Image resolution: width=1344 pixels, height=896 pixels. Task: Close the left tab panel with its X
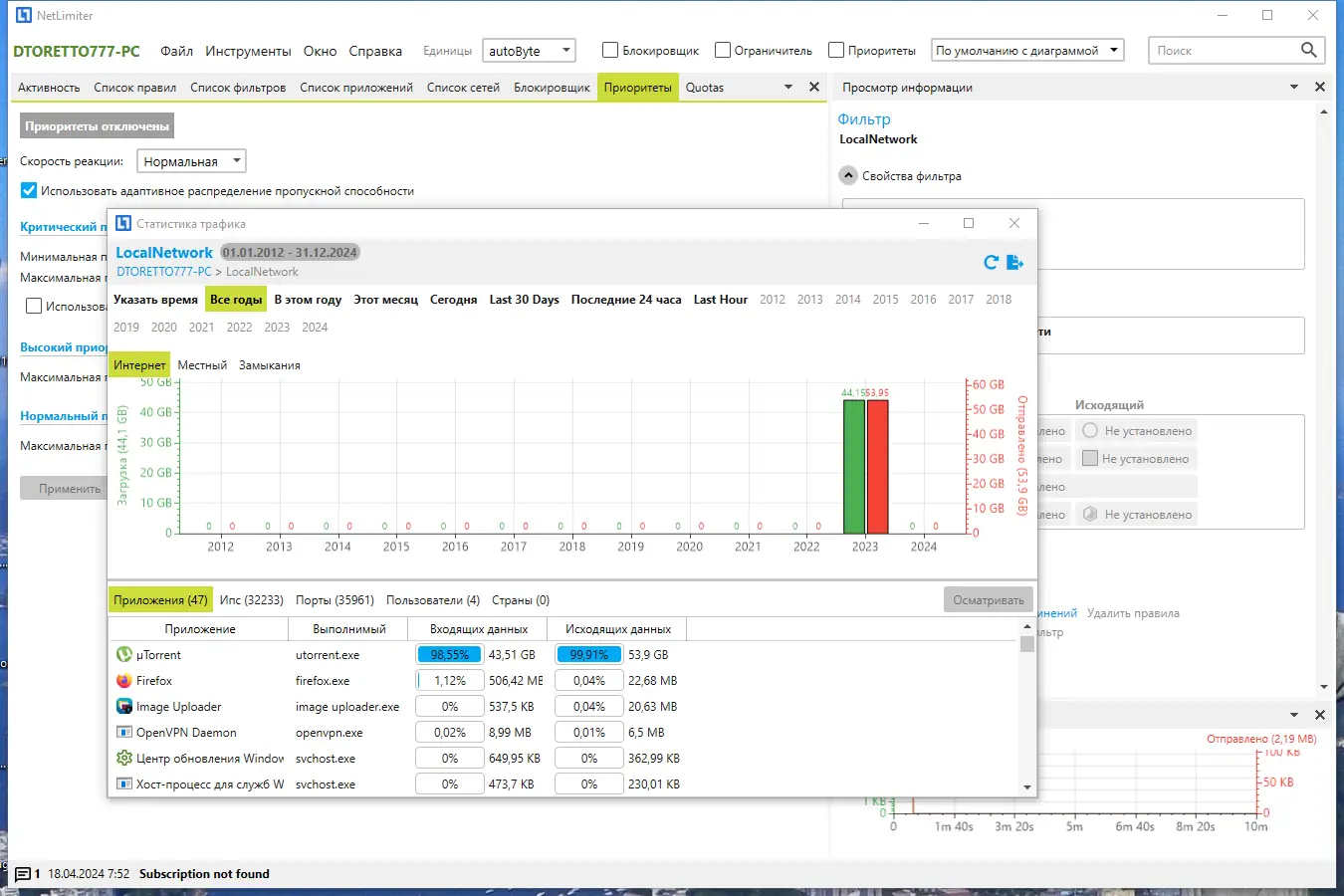[x=814, y=87]
